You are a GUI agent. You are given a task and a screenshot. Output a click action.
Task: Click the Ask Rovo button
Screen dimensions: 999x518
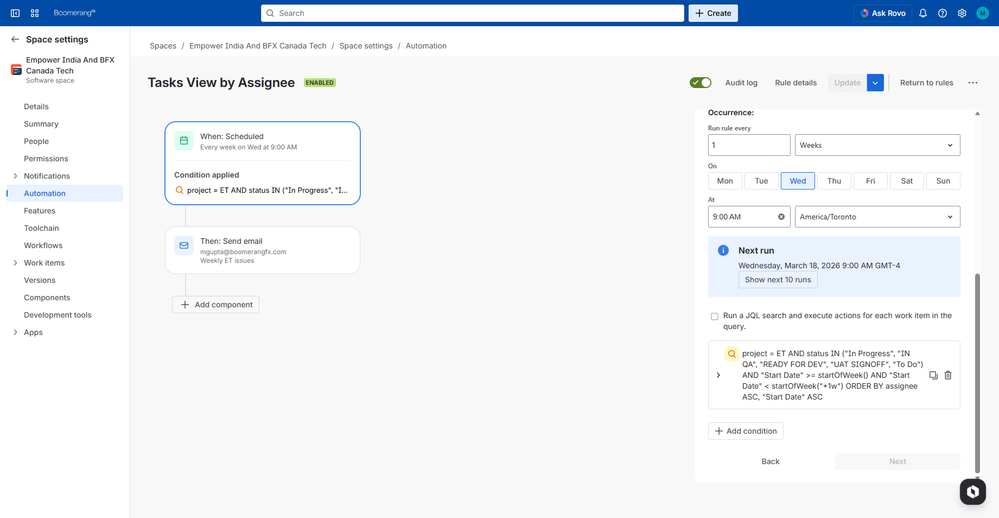pyautogui.click(x=883, y=13)
